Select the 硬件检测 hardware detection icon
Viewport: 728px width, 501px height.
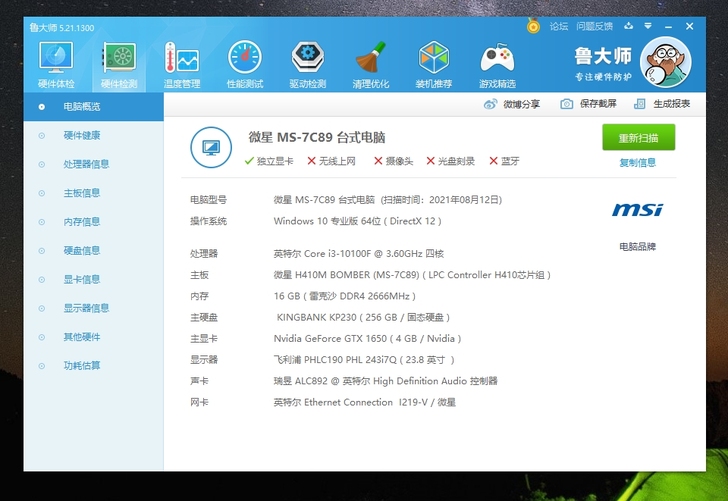(x=119, y=65)
